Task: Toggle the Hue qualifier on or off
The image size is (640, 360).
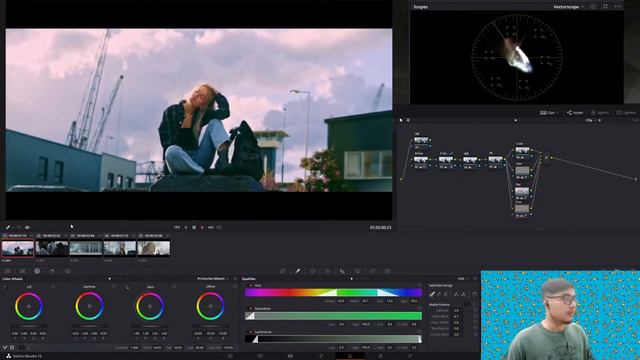Action: pyautogui.click(x=250, y=286)
